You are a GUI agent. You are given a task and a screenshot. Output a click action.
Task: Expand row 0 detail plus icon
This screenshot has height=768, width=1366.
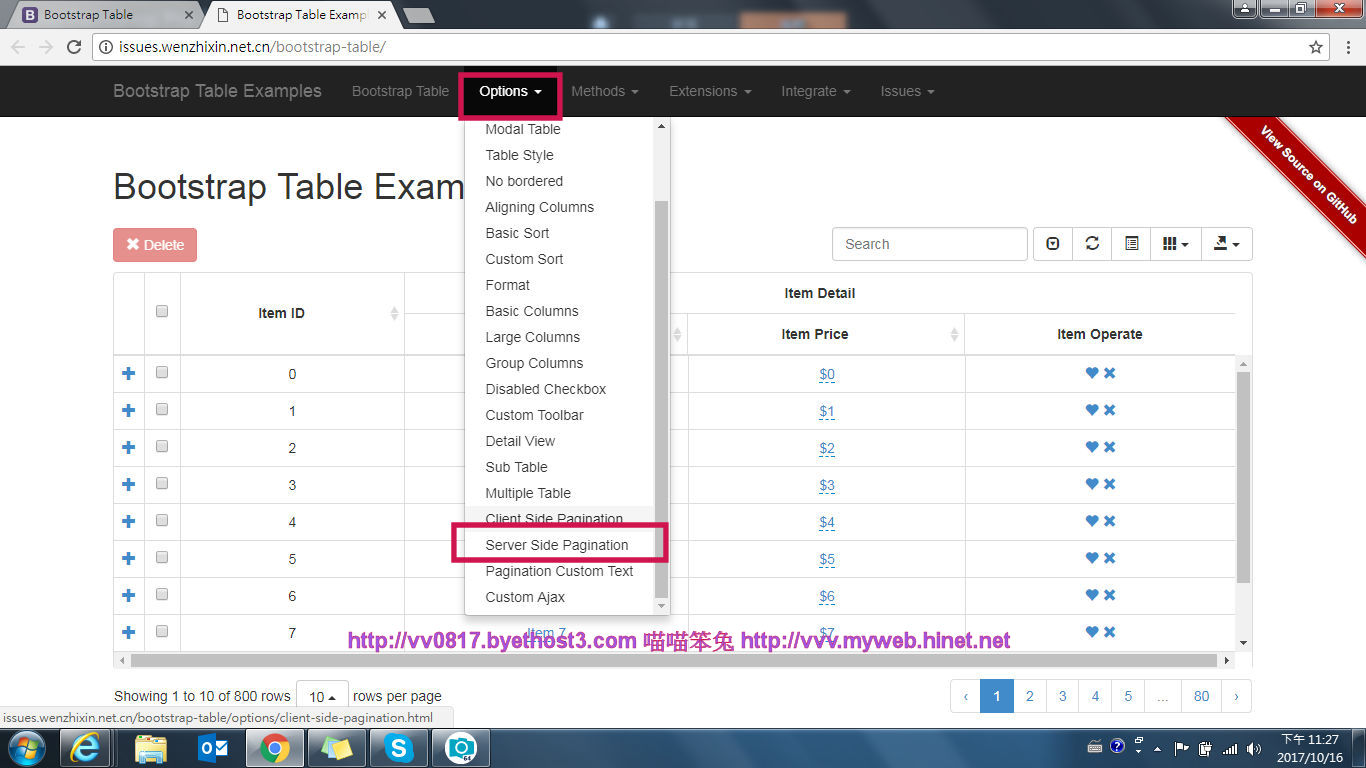click(x=128, y=373)
